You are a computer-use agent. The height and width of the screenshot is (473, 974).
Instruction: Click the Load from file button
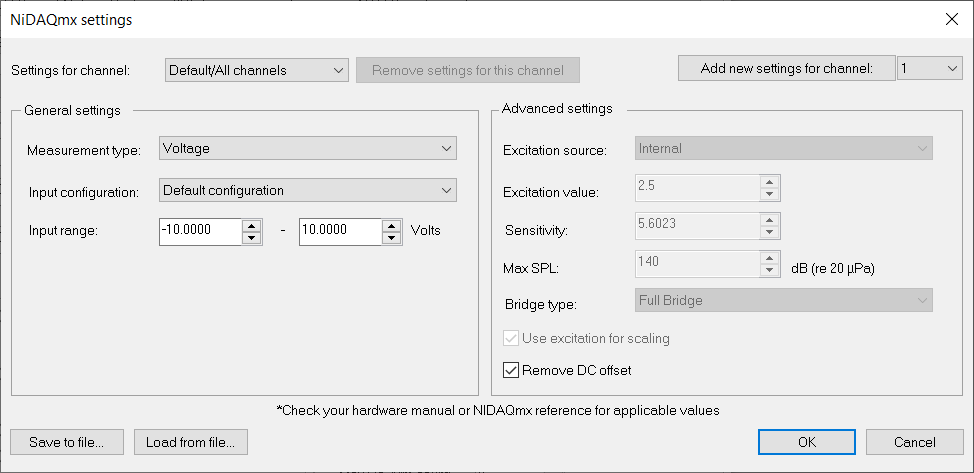coord(190,442)
